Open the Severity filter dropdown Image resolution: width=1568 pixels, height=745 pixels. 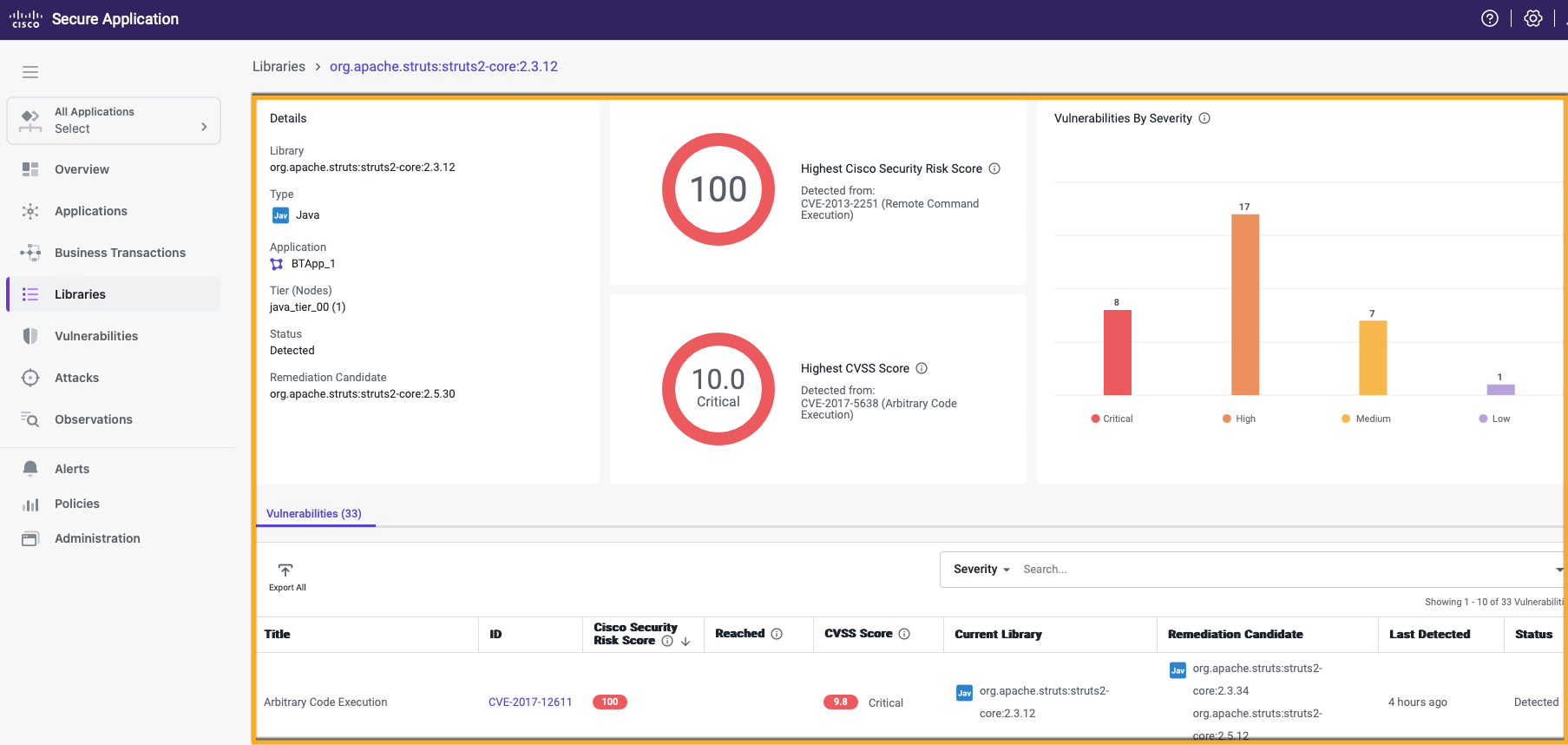tap(981, 570)
